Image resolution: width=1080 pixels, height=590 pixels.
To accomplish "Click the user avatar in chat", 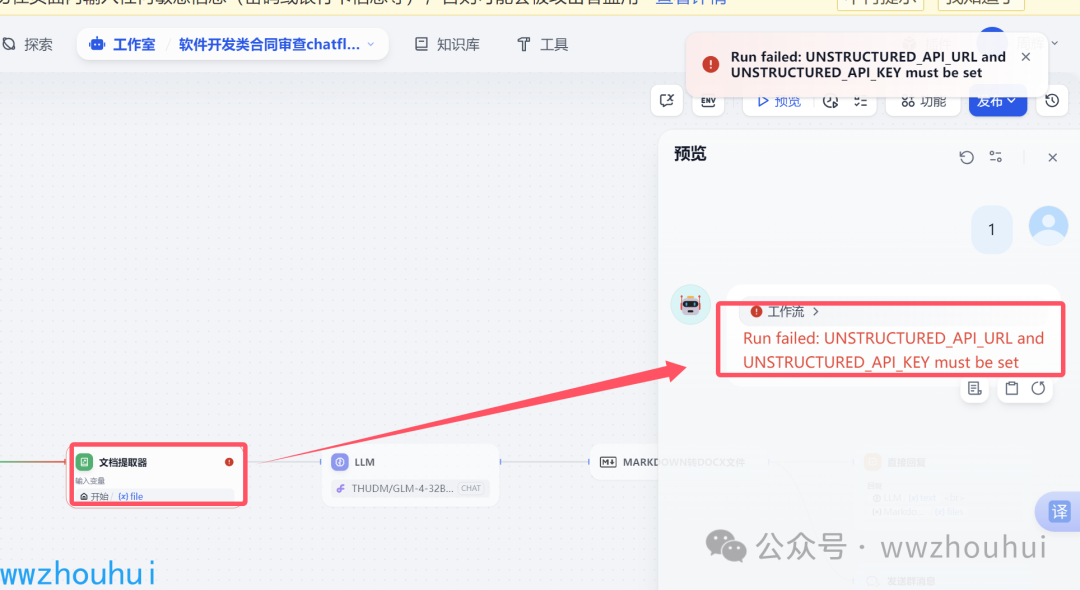I will (x=1048, y=225).
